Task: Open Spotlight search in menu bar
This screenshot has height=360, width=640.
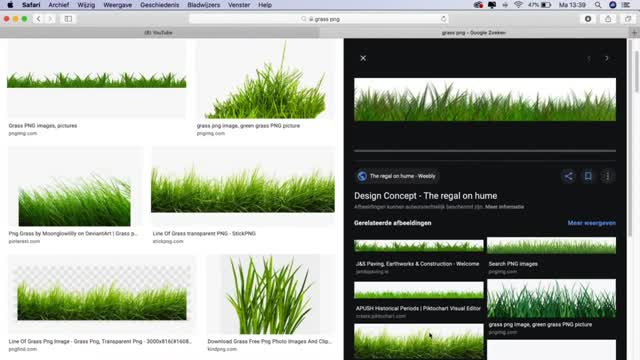Action: click(x=598, y=5)
